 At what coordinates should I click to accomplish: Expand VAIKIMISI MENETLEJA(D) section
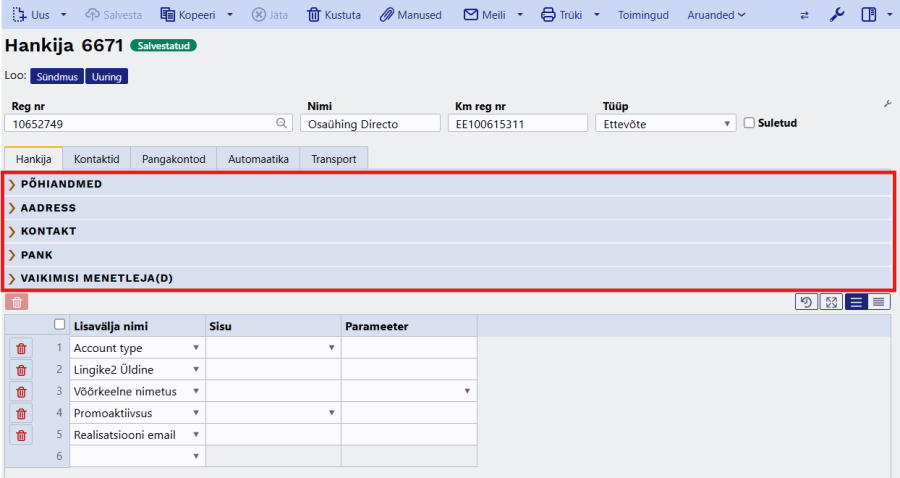coord(448,278)
